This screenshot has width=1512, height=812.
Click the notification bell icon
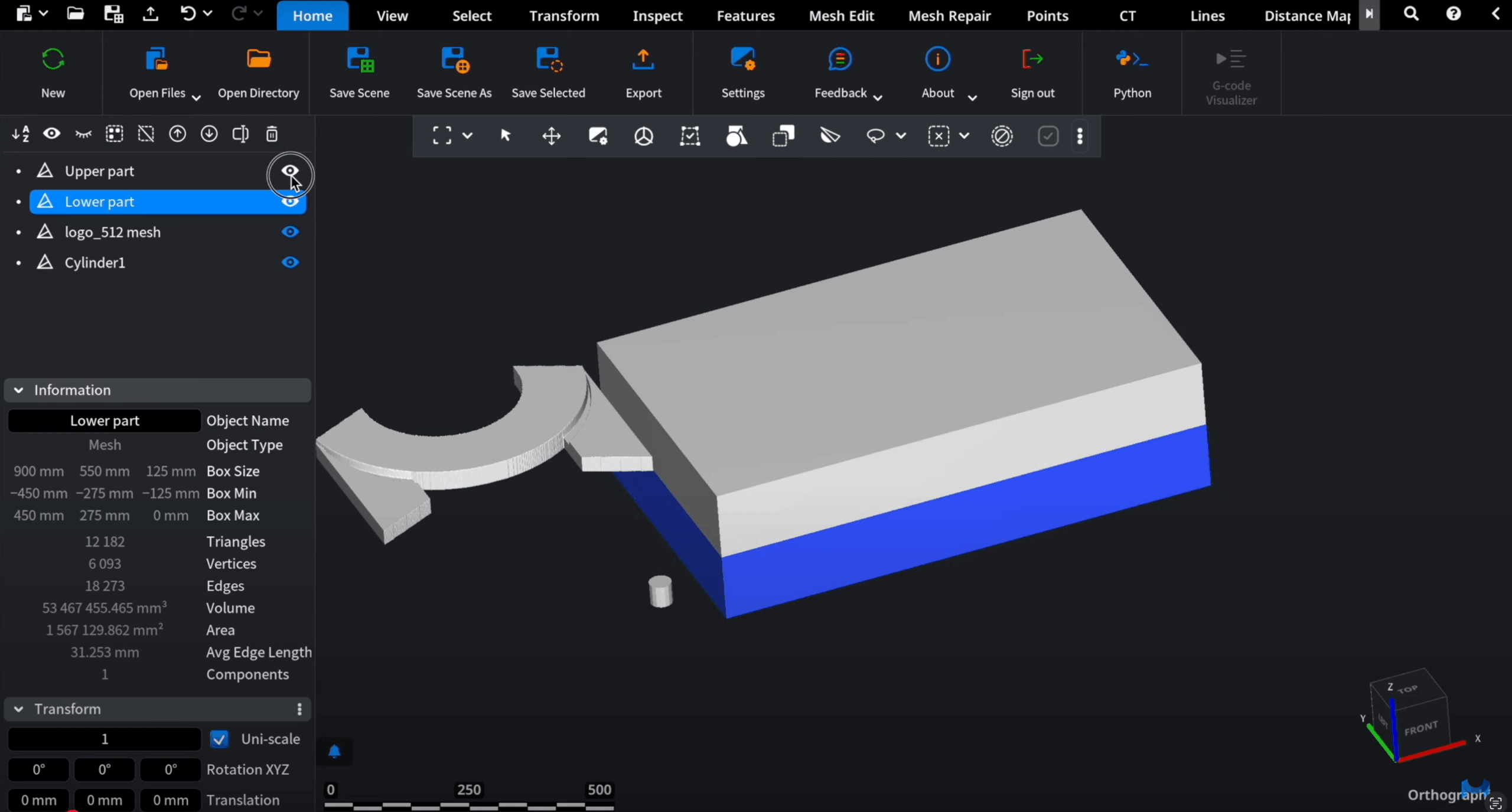coord(334,751)
